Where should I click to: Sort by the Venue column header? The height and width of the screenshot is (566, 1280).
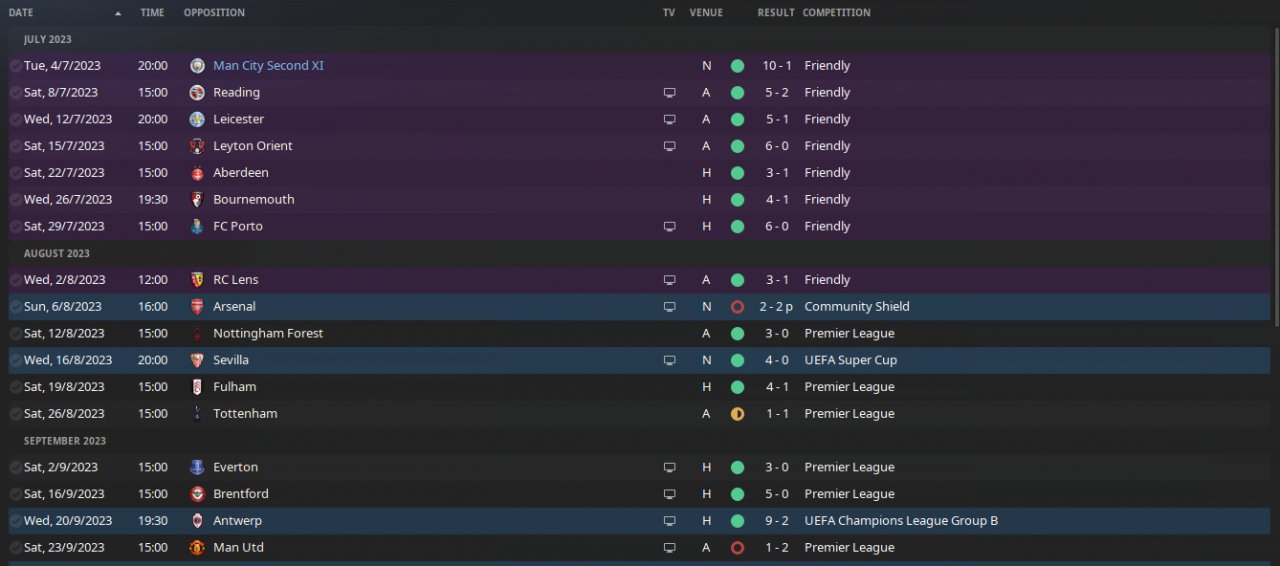tap(706, 13)
